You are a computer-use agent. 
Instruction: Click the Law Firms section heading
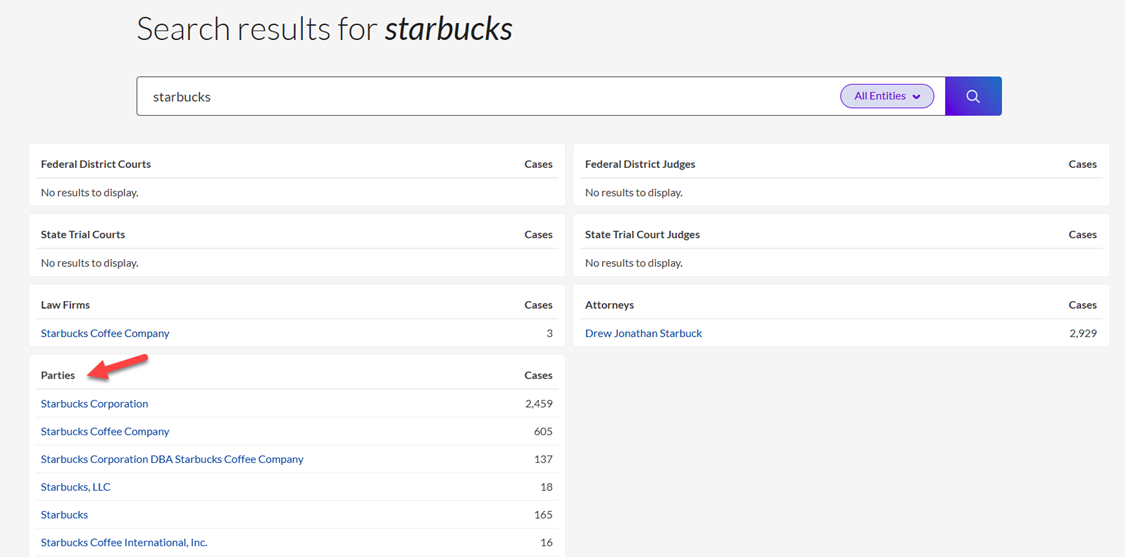[65, 305]
